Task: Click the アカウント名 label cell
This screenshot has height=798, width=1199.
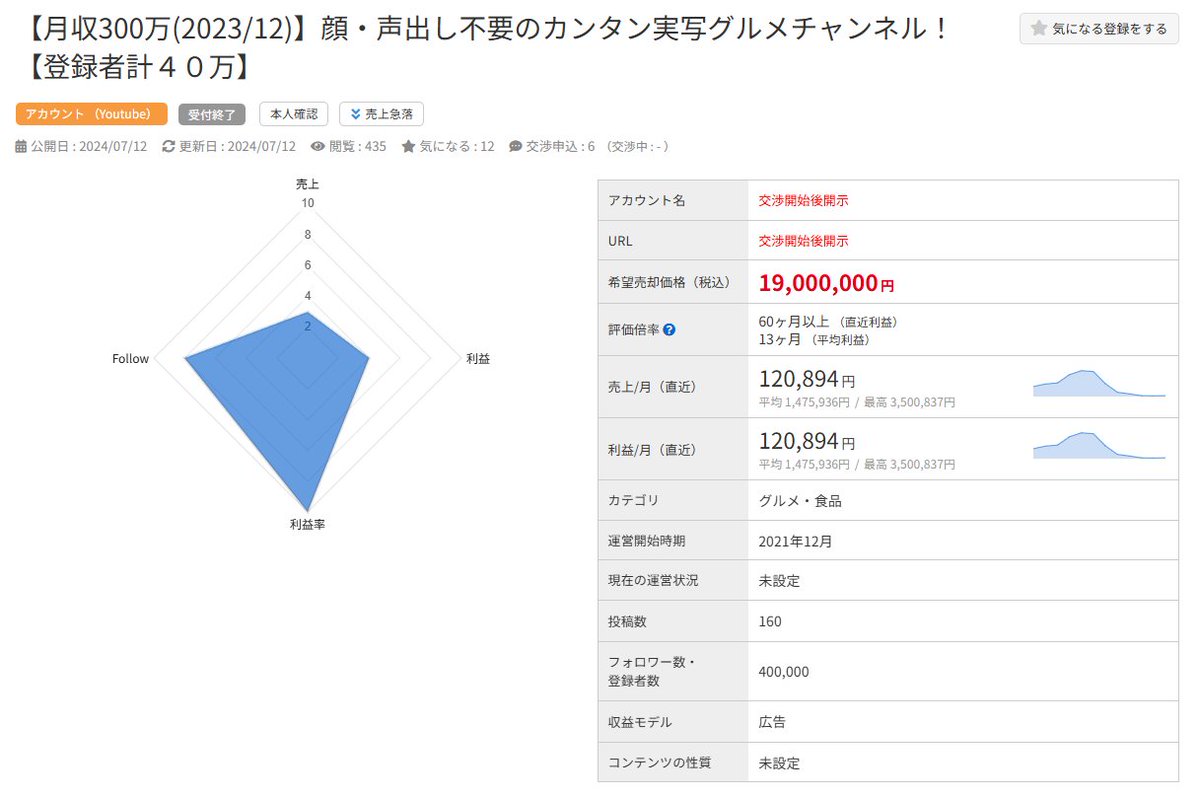Action: coord(673,200)
